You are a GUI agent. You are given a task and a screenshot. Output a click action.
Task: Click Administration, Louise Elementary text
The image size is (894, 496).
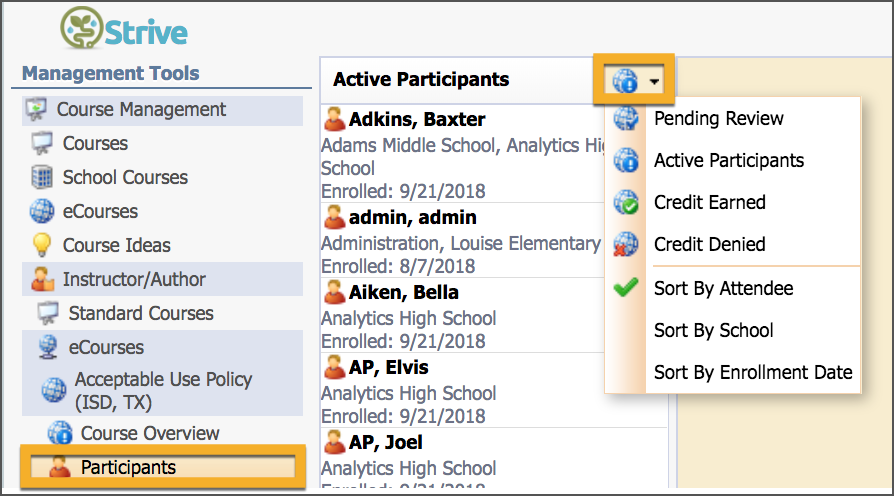(x=461, y=243)
